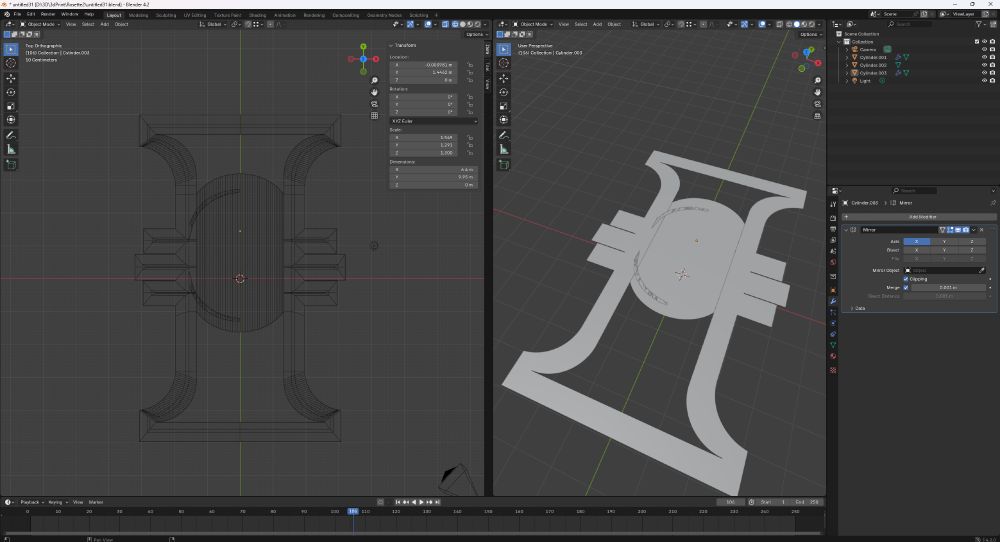Click the Play animation button in the timeline
This screenshot has height=542, width=1000.
tap(421, 502)
